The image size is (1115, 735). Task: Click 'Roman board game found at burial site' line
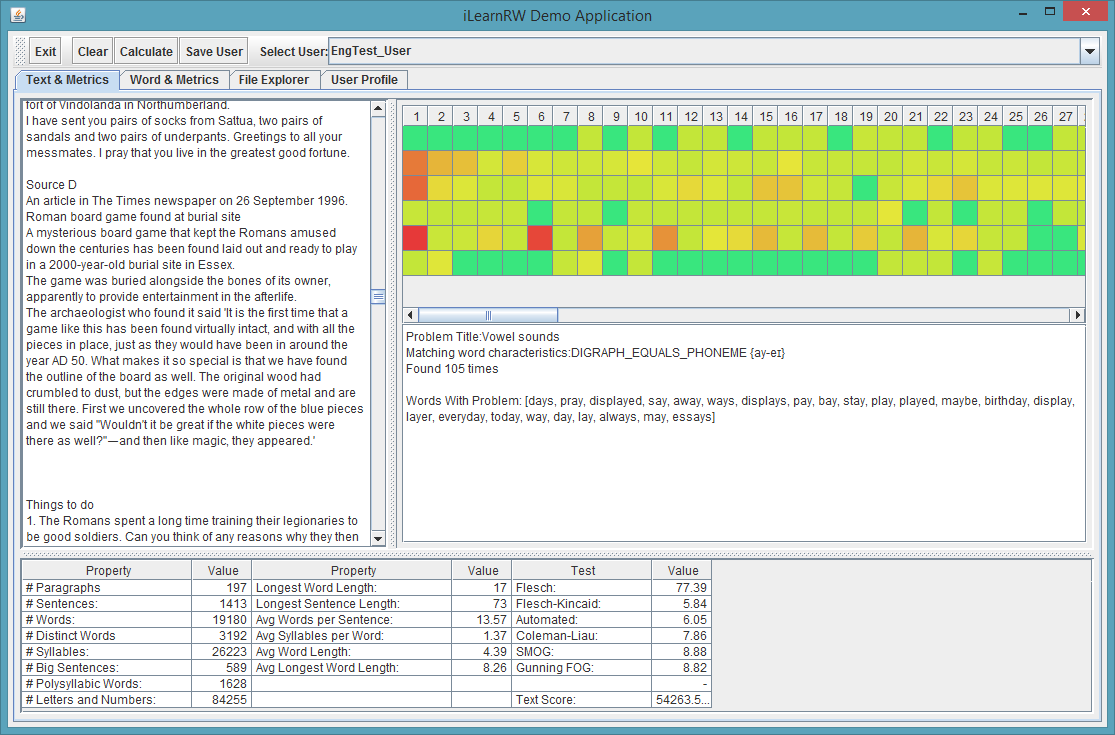point(133,217)
